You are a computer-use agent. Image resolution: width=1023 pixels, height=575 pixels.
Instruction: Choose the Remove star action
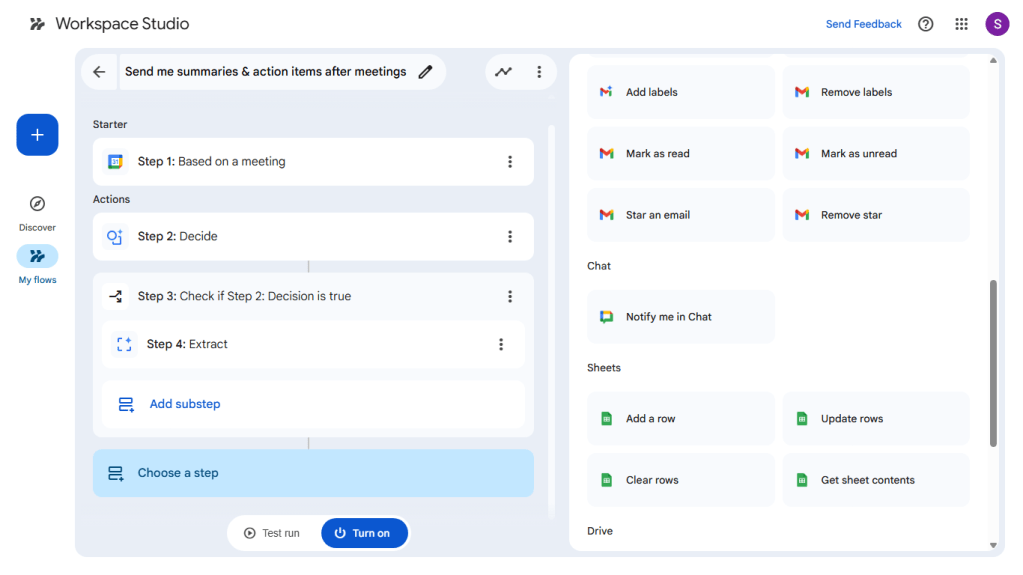point(876,215)
